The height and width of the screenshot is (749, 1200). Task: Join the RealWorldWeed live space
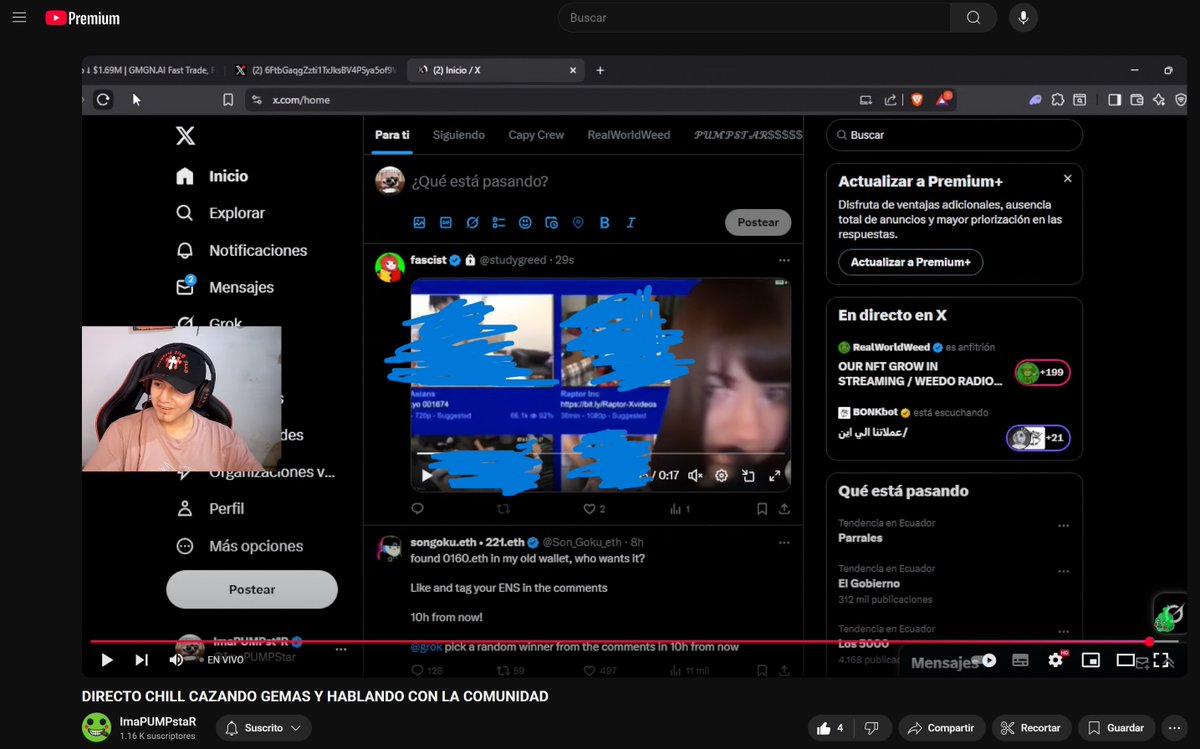[1042, 373]
